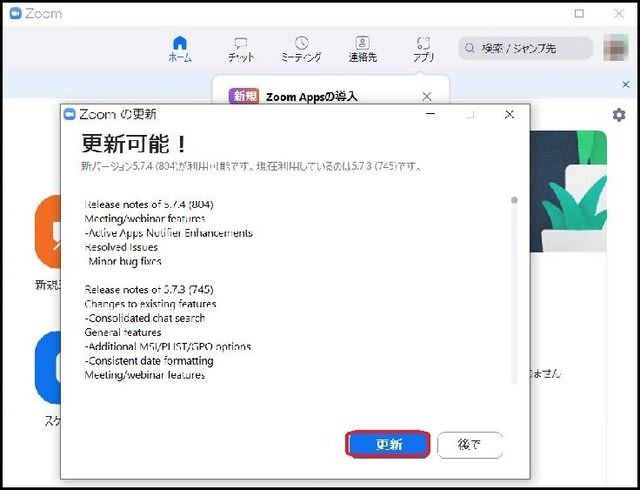The height and width of the screenshot is (490, 640).
Task: Click 'Release notes of 5.7.3 (745)' text
Action: click(149, 290)
